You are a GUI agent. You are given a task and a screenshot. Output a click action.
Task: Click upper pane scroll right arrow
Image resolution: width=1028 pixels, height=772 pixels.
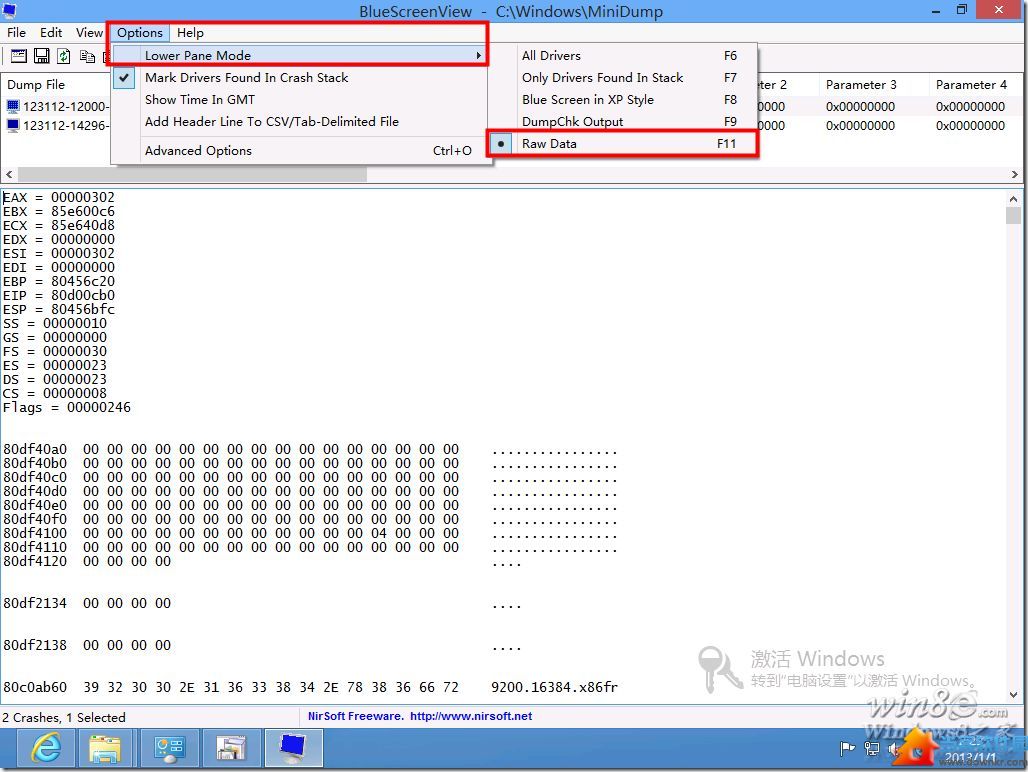tap(1015, 174)
